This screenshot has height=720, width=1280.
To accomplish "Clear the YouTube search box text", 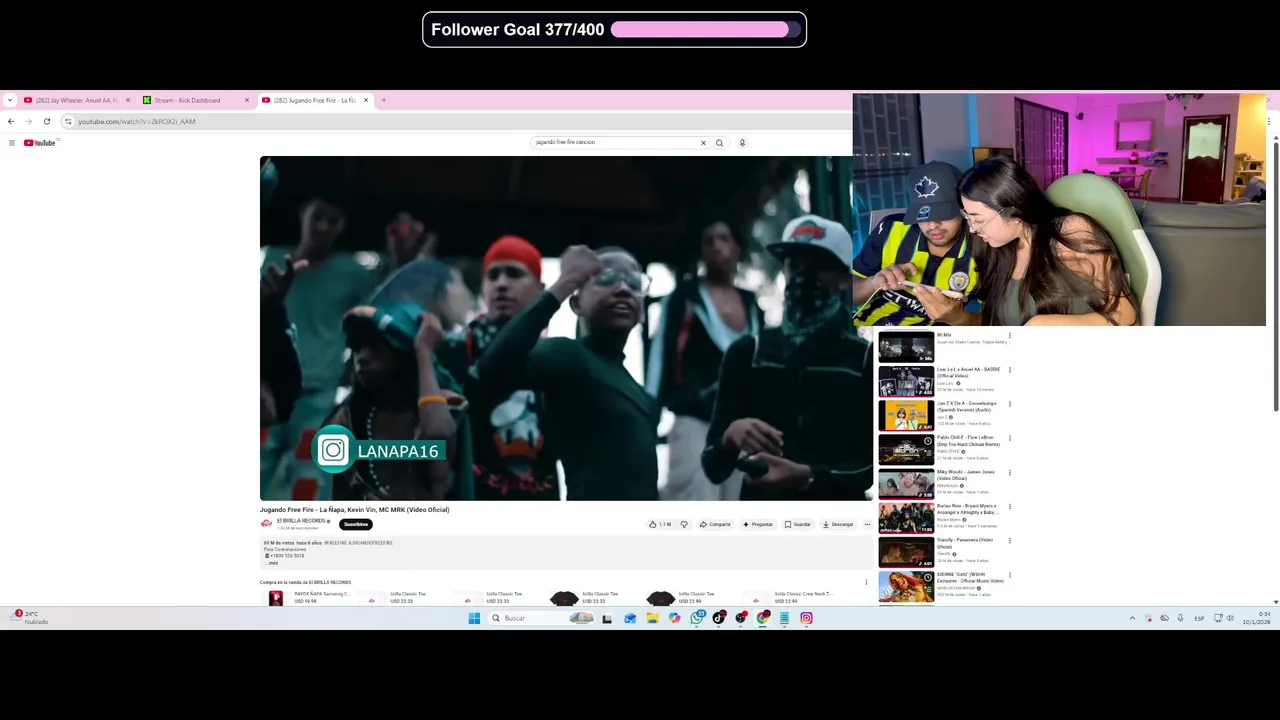I will tap(703, 142).
